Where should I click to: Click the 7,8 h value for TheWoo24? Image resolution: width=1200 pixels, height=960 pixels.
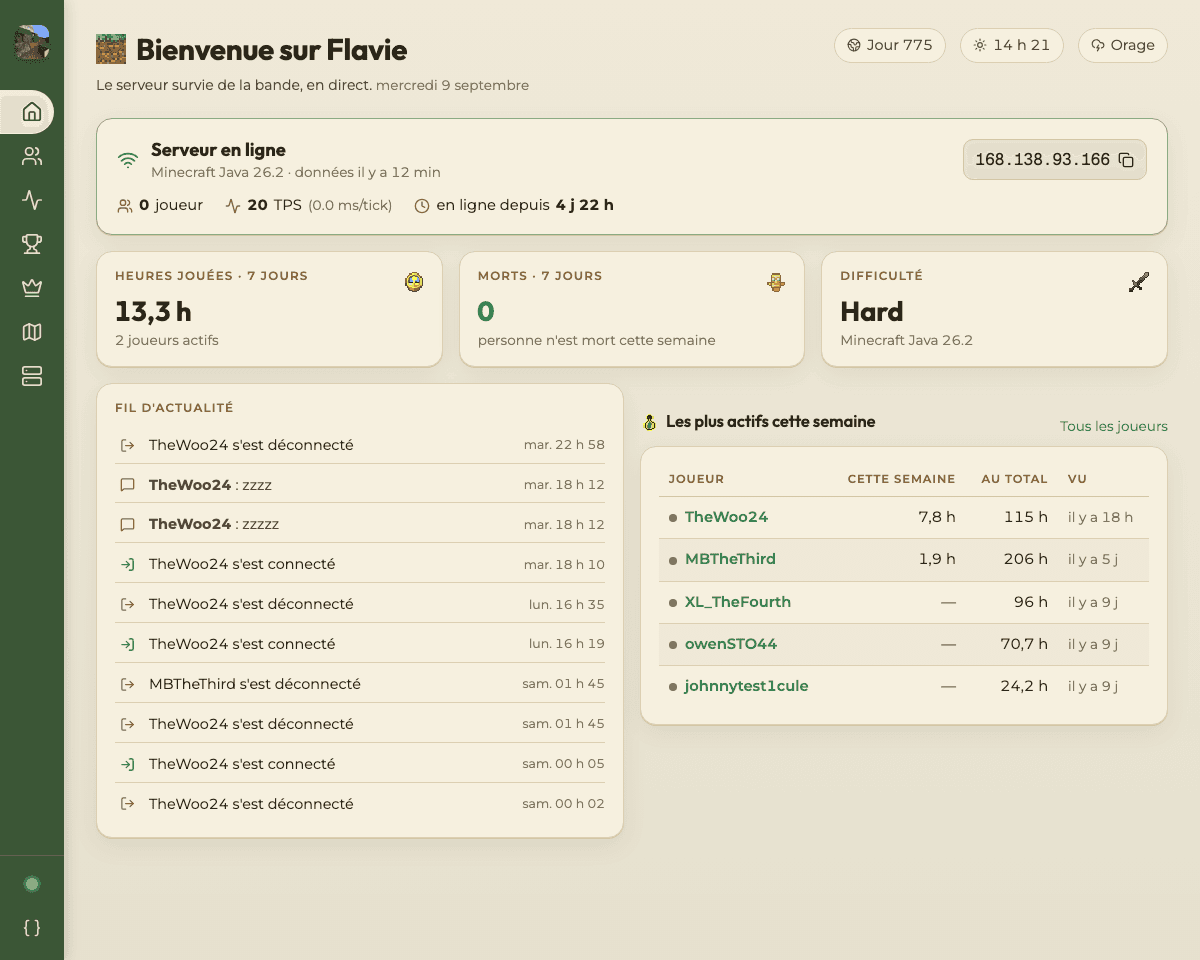(x=937, y=517)
